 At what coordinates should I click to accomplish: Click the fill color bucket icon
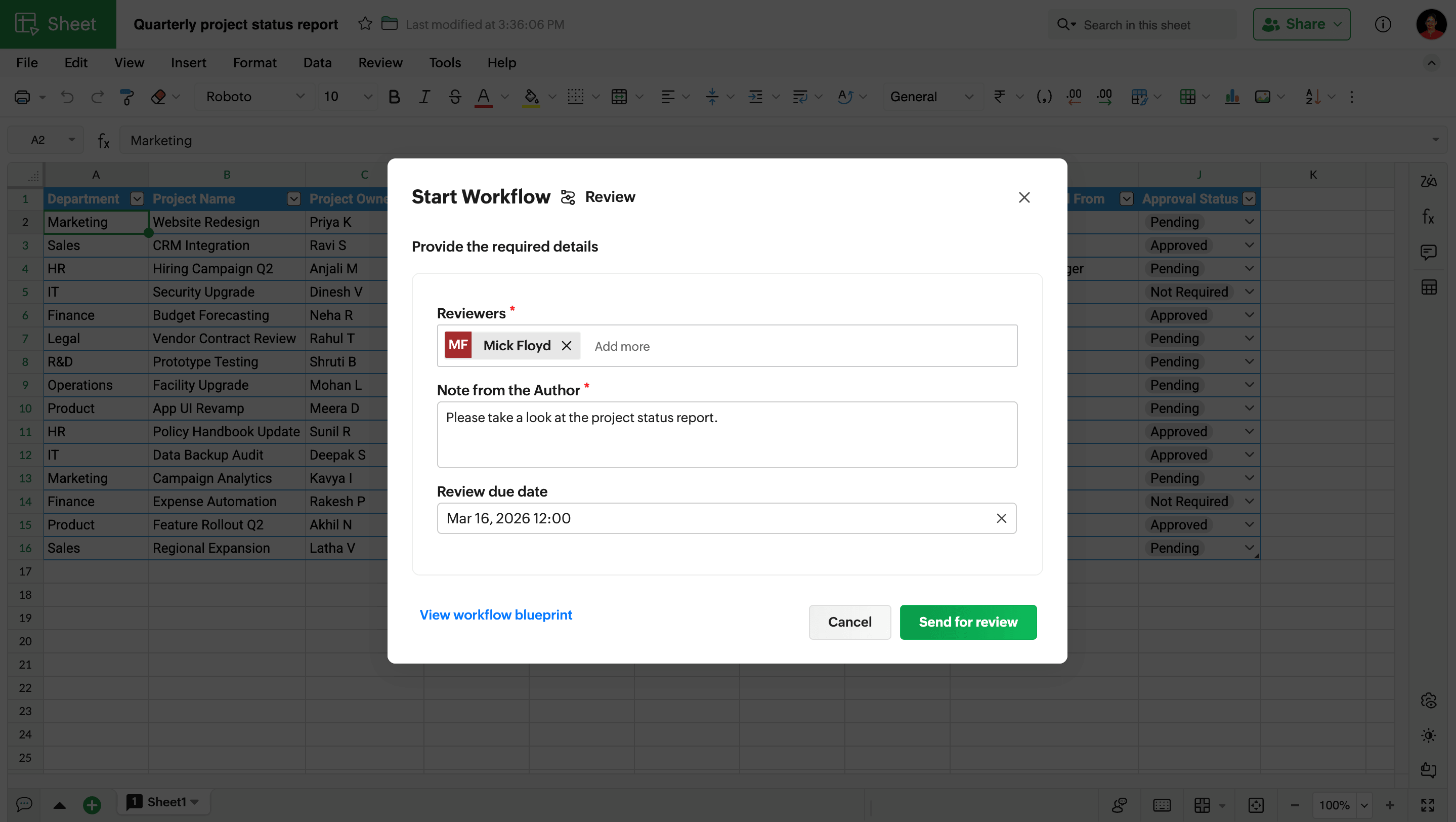pos(530,97)
